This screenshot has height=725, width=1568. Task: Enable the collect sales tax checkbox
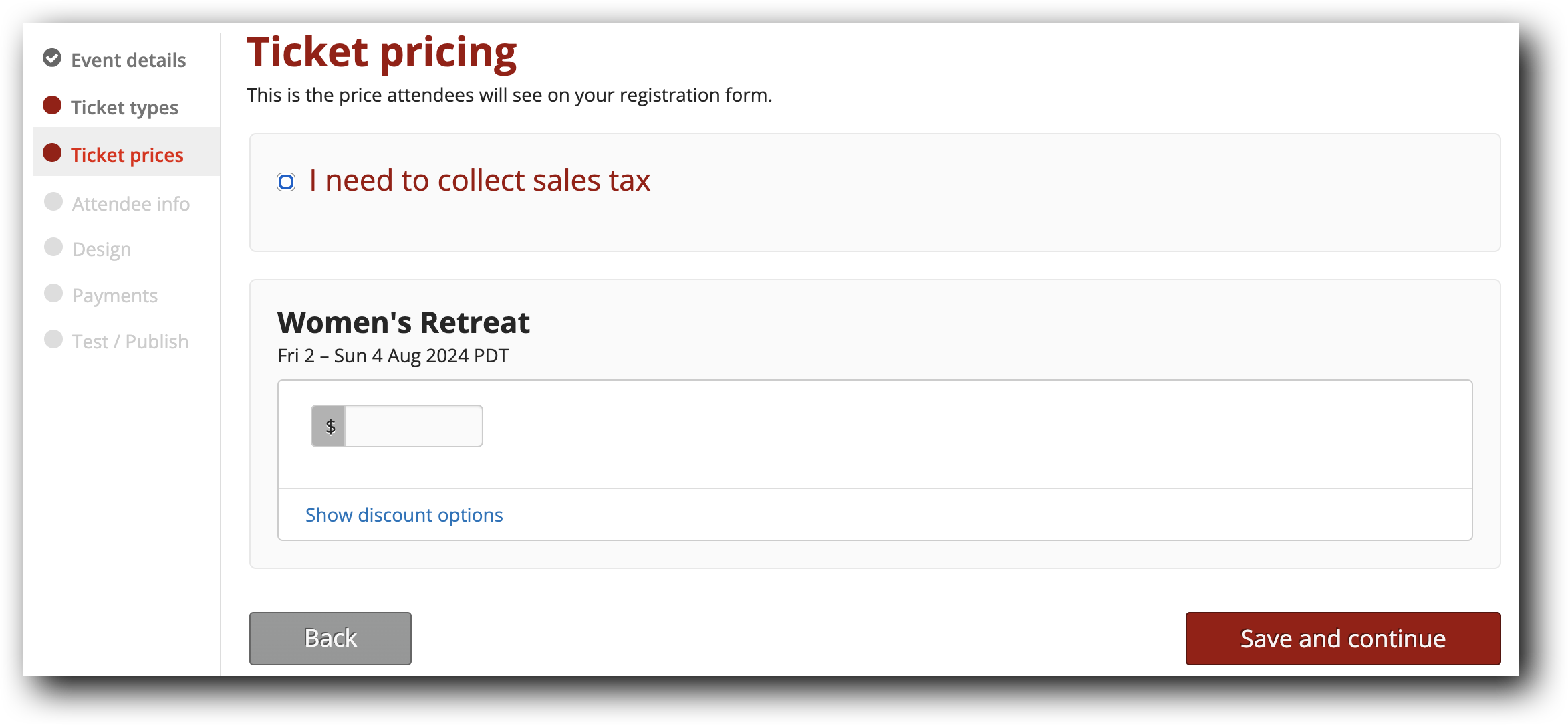click(286, 181)
